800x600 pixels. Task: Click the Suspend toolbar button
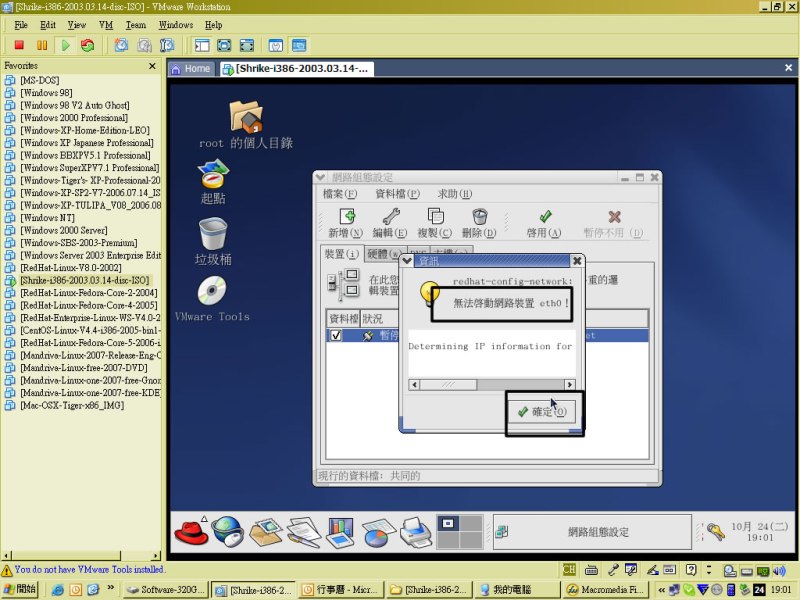coord(42,45)
